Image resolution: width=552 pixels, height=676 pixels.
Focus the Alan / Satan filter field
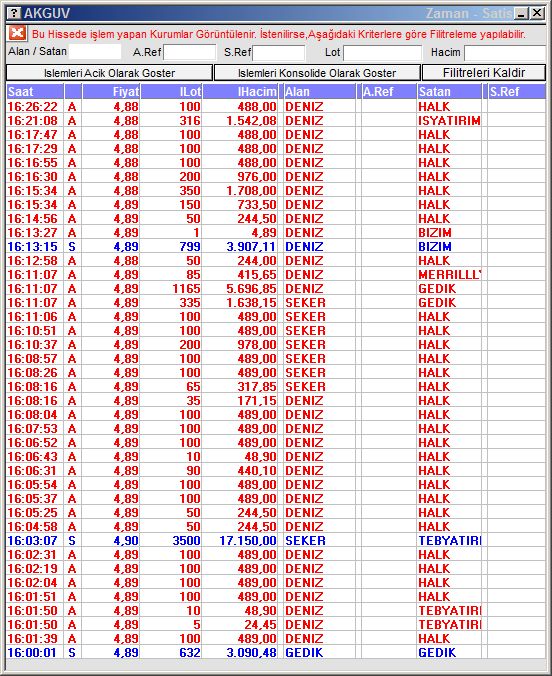(x=95, y=52)
